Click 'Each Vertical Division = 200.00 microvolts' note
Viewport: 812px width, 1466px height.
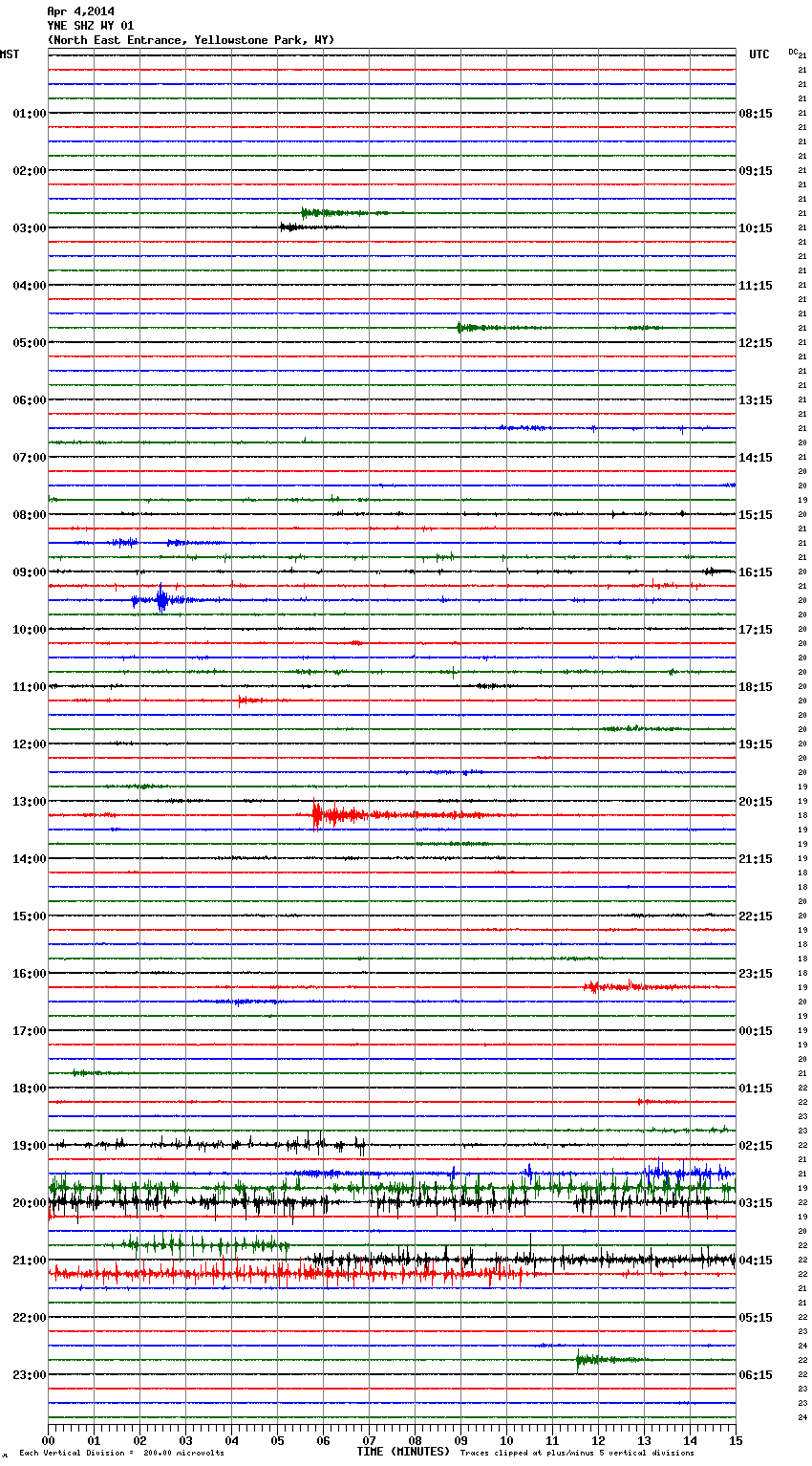[x=121, y=1454]
